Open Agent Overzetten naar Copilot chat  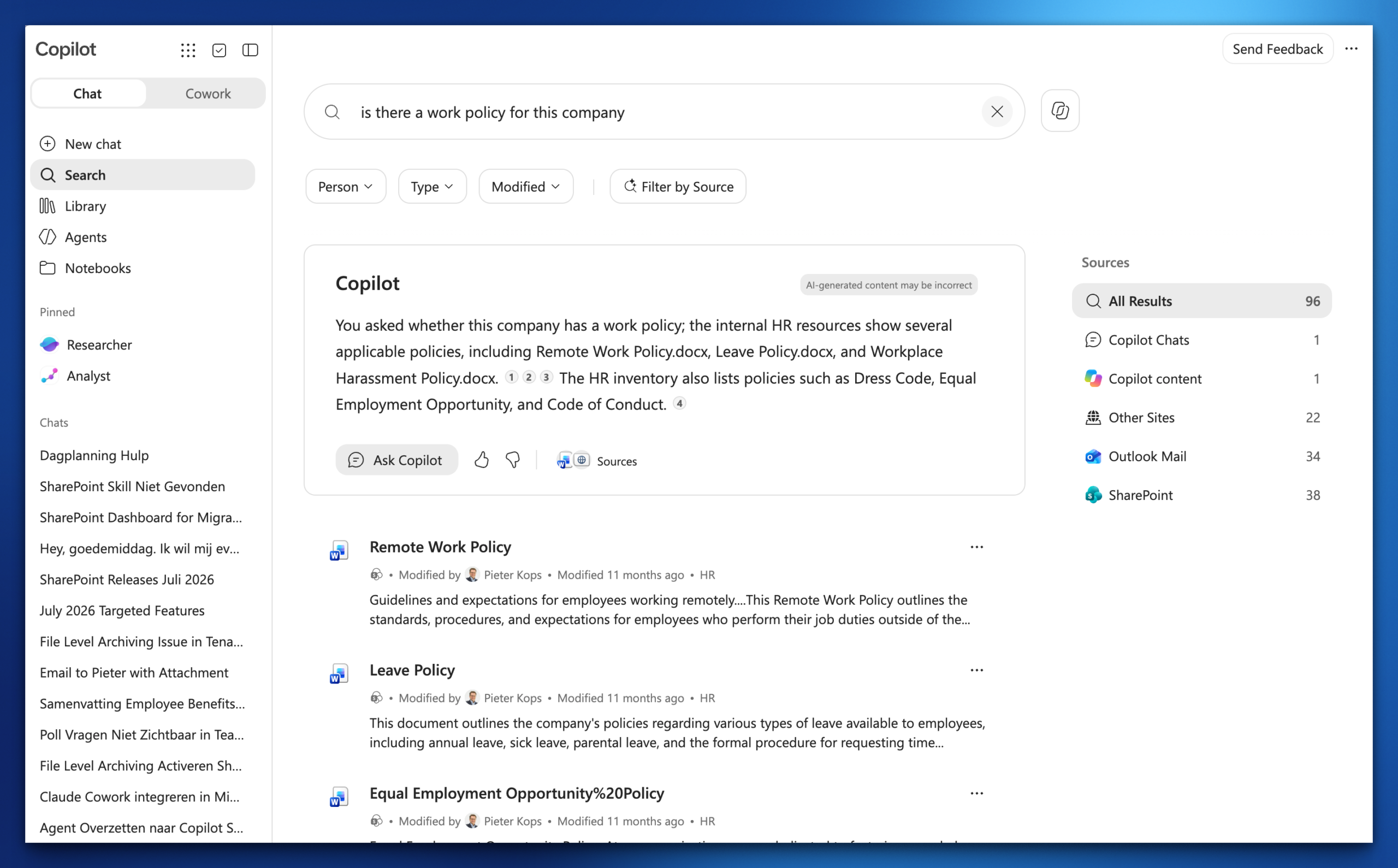143,827
